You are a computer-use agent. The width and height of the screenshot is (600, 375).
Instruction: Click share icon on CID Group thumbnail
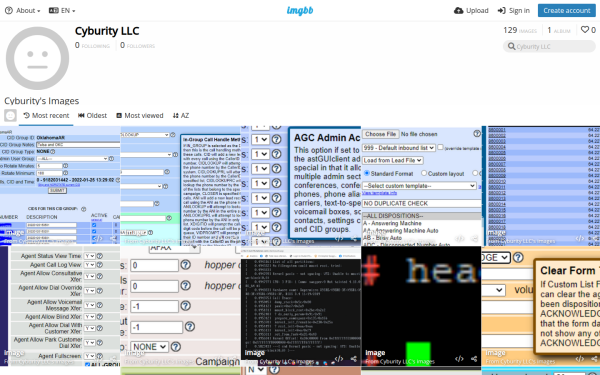pyautogui.click(x=114, y=238)
